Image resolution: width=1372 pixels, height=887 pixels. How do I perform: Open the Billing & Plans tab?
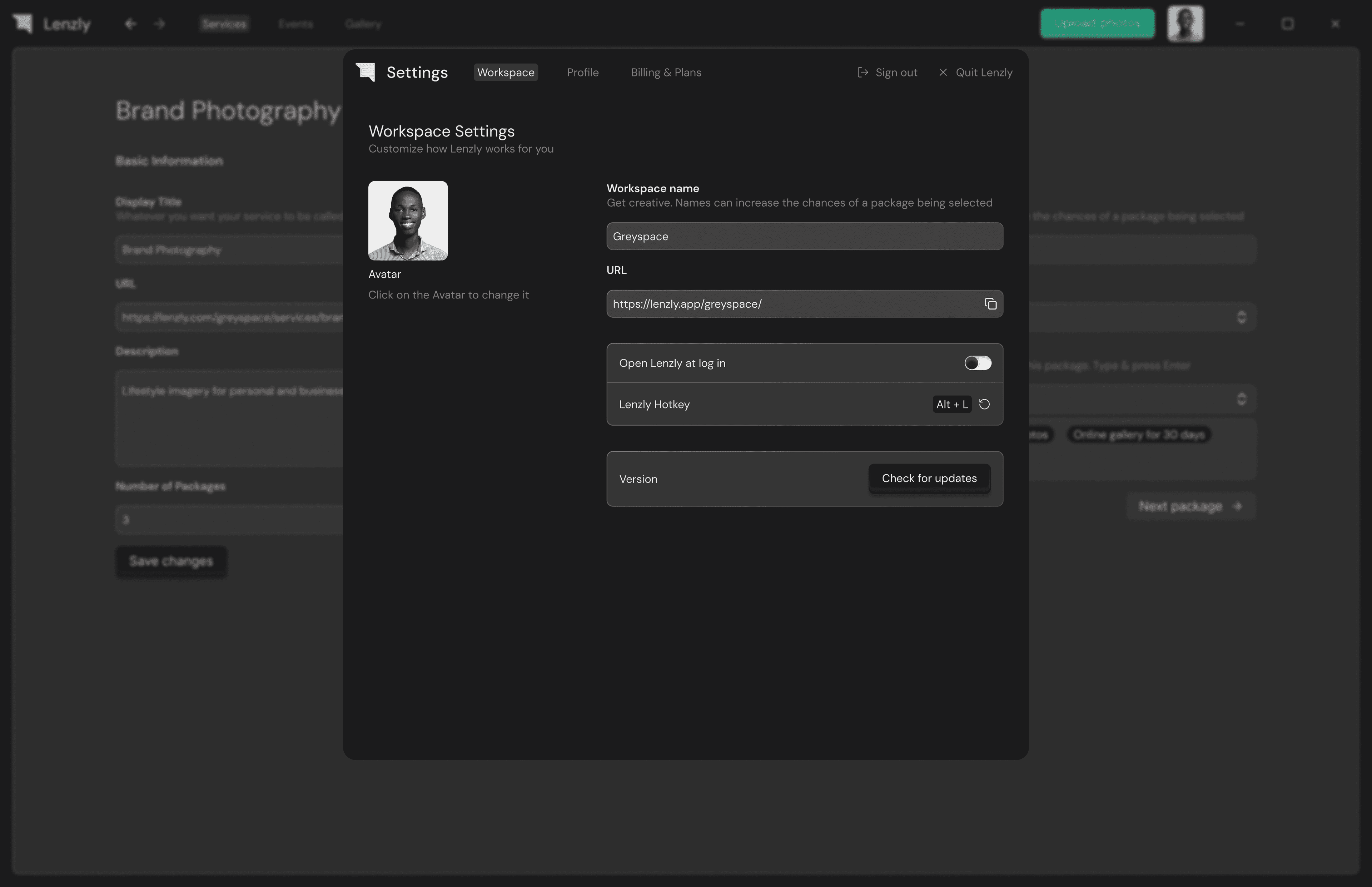pos(666,72)
